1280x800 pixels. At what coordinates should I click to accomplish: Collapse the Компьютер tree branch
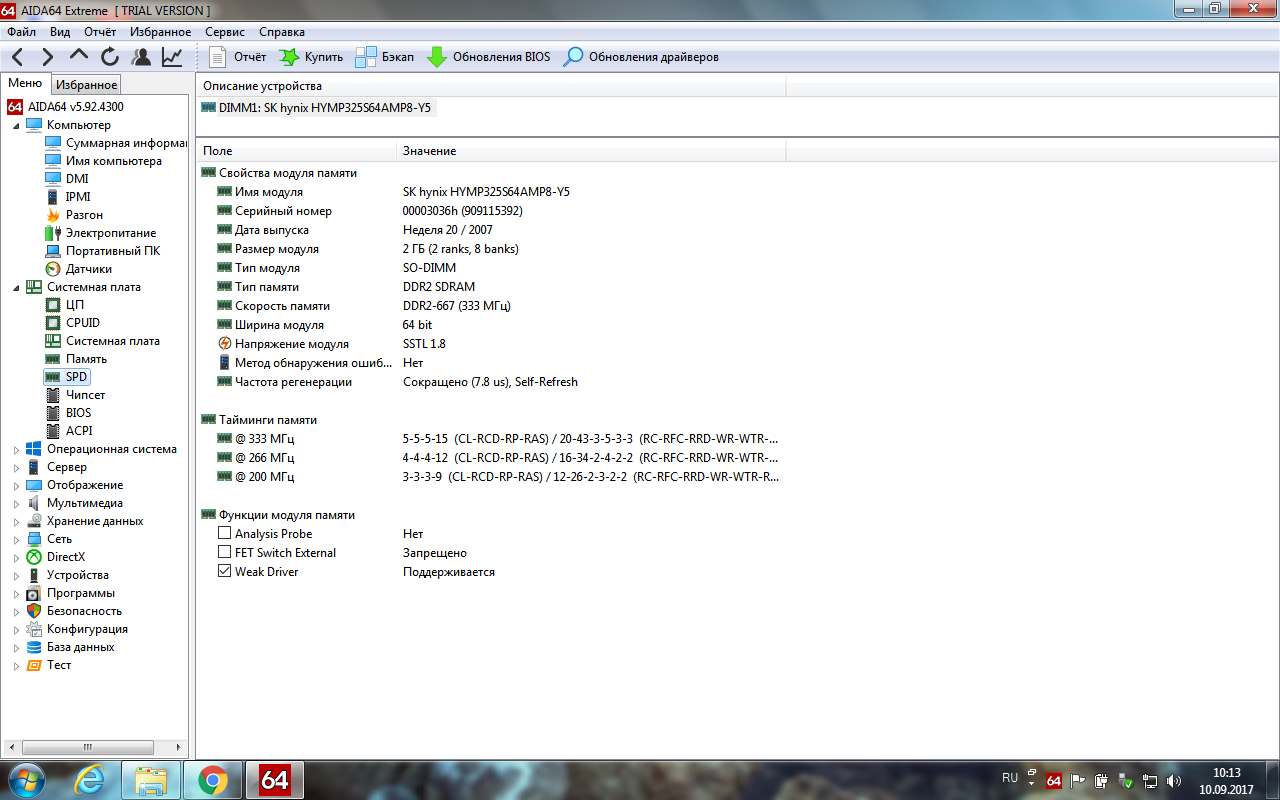pyautogui.click(x=16, y=125)
